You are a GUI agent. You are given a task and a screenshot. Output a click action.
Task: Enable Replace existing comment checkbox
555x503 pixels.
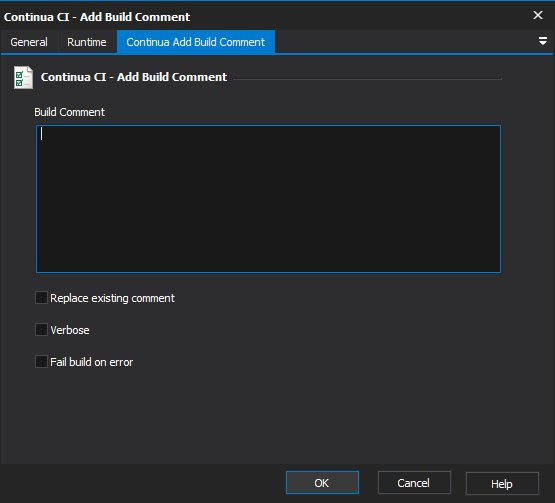click(41, 298)
